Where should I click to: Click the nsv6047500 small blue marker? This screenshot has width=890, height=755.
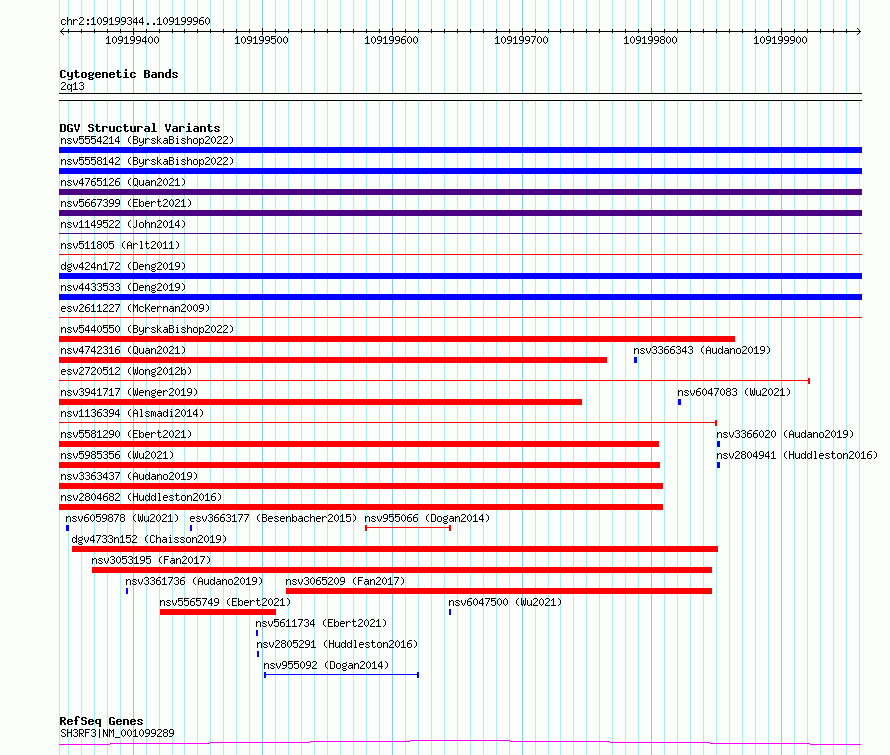coord(450,612)
